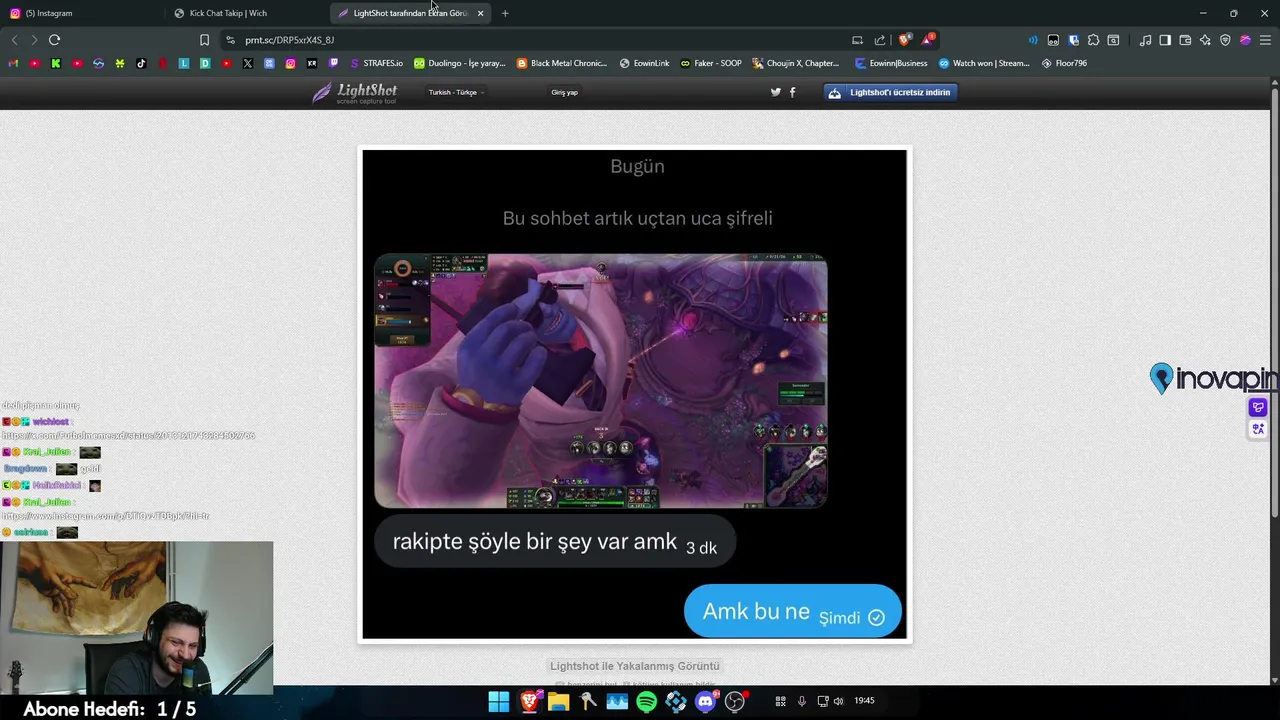Image resolution: width=1280 pixels, height=720 pixels.
Task: Click the bookmark icon beside address bar
Action: coord(204,40)
